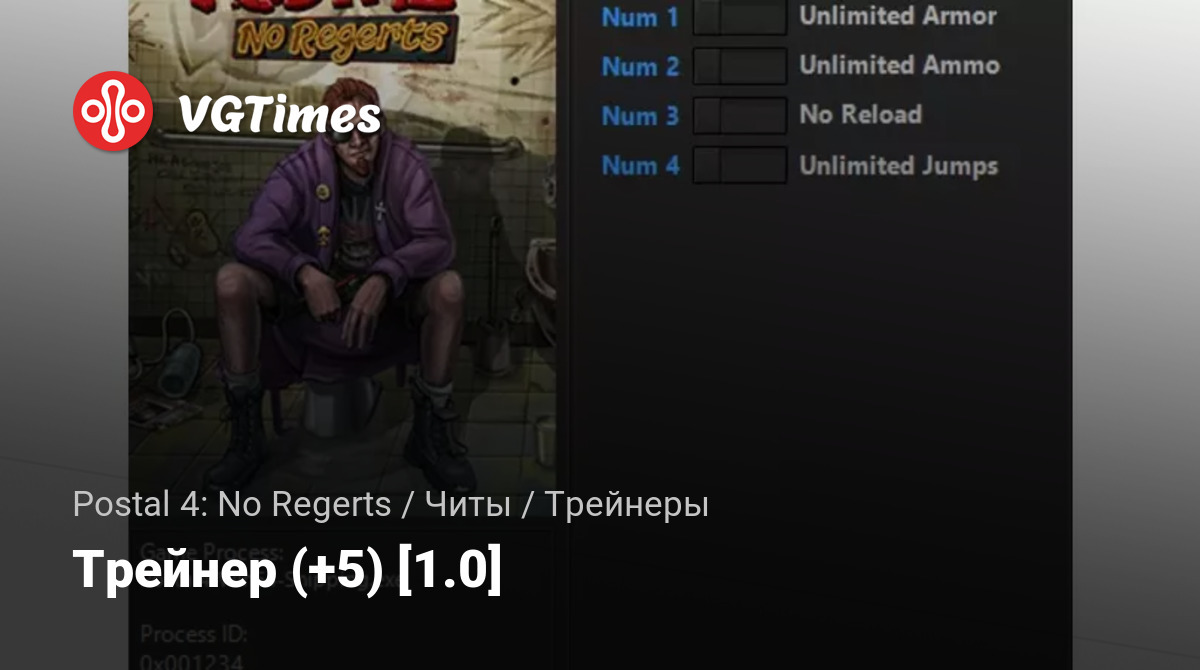
Task: Select the Num 2 hotkey label
Action: point(640,67)
